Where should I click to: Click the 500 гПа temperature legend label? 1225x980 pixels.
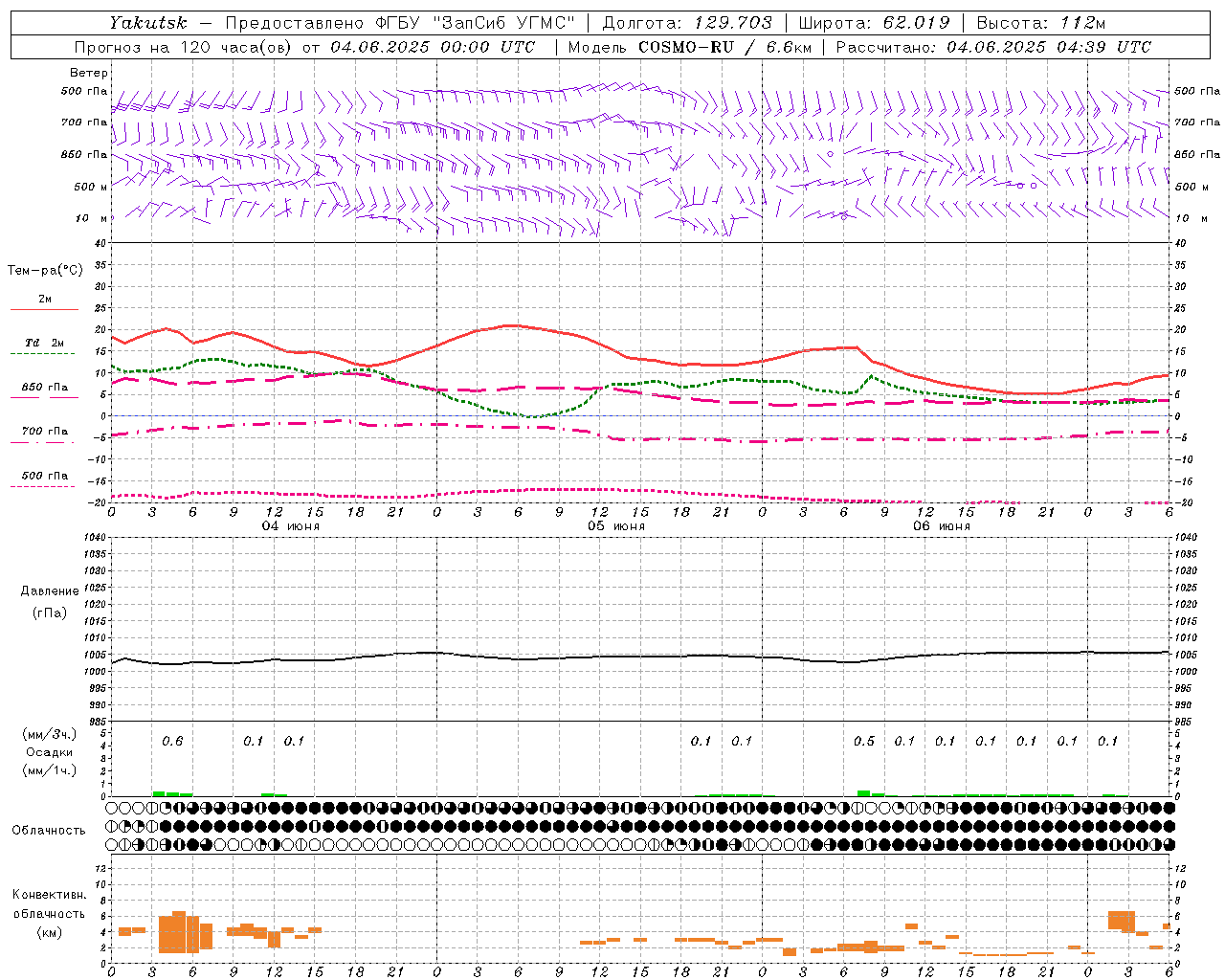click(x=45, y=476)
